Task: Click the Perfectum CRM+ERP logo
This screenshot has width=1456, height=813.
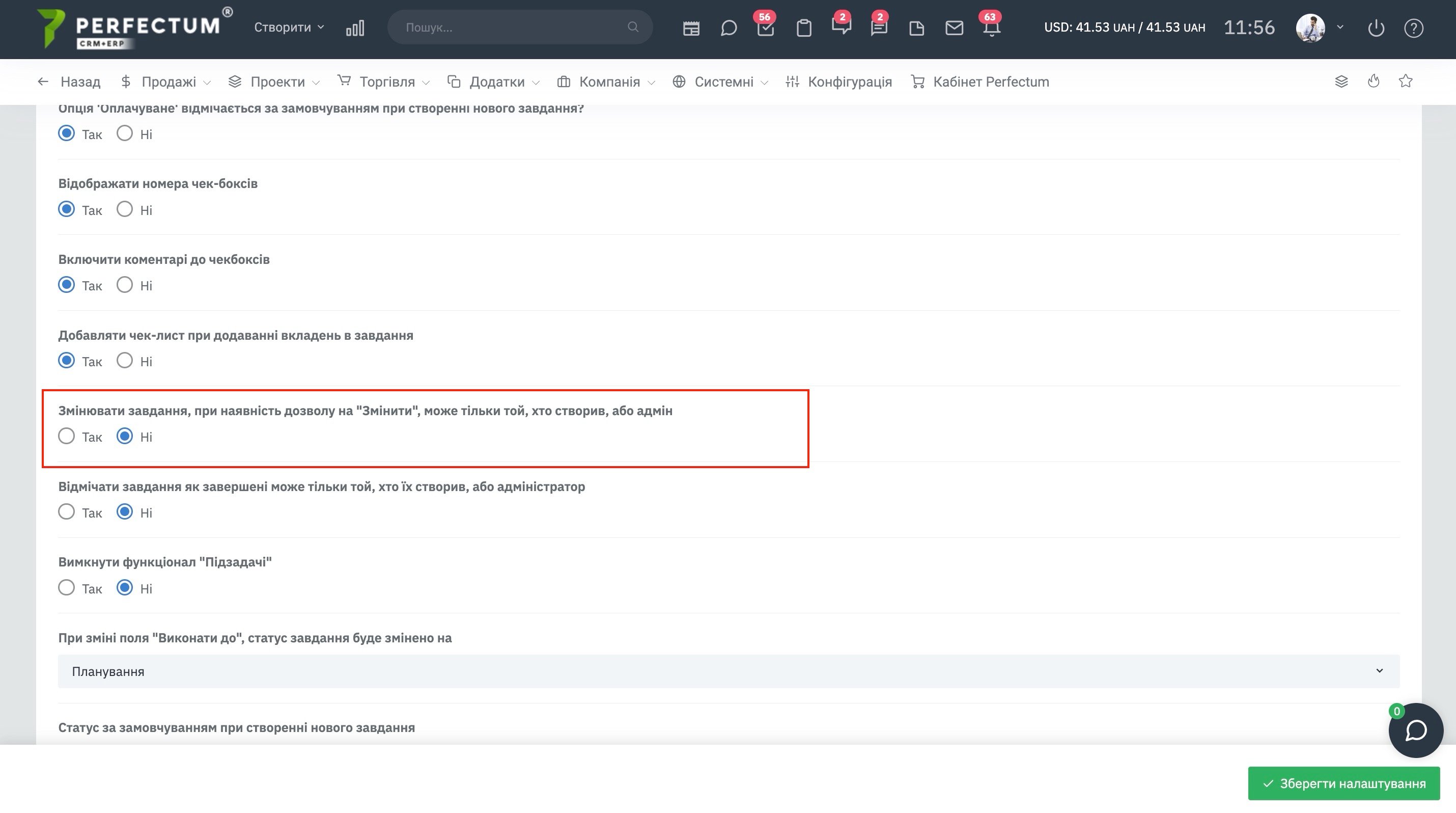Action: tap(134, 28)
